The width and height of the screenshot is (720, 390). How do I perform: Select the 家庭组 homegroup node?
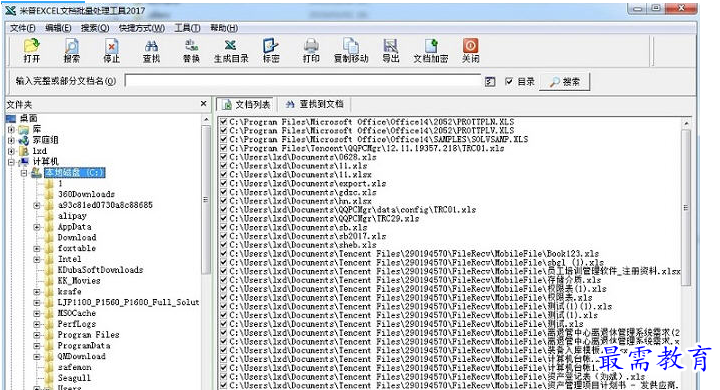pyautogui.click(x=45, y=140)
